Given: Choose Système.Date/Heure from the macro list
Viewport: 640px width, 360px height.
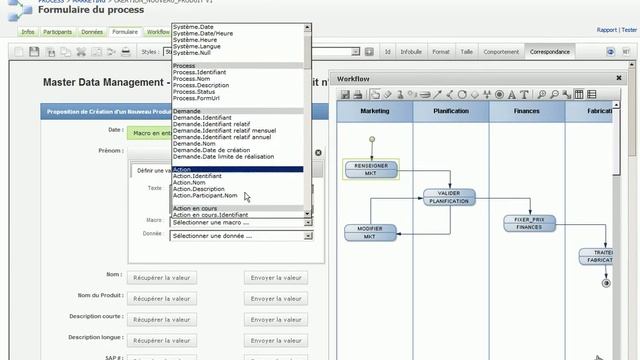Looking at the screenshot, I should 203,33.
